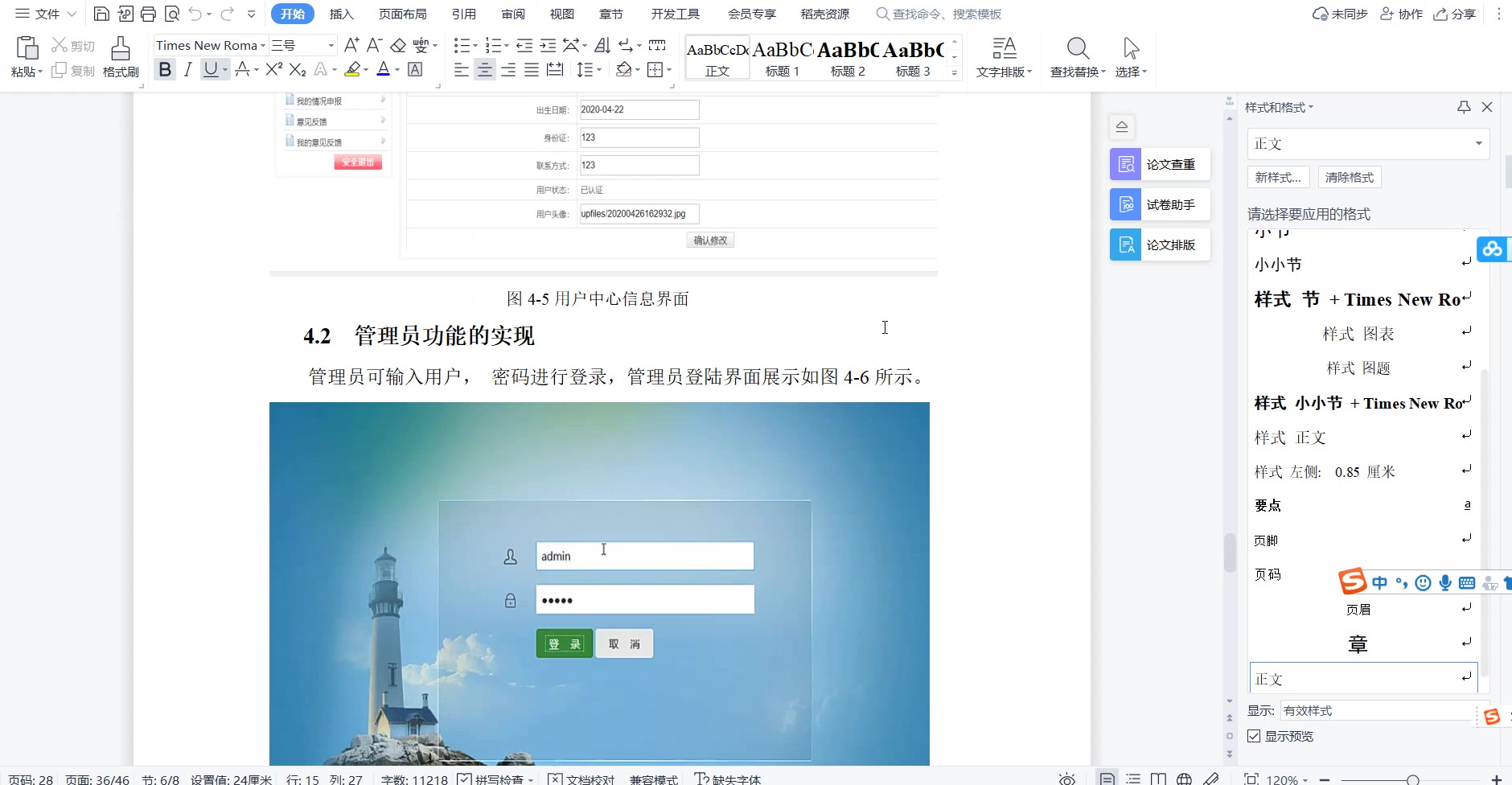Open the 文件 menu
The height and width of the screenshot is (785, 1512).
point(46,14)
